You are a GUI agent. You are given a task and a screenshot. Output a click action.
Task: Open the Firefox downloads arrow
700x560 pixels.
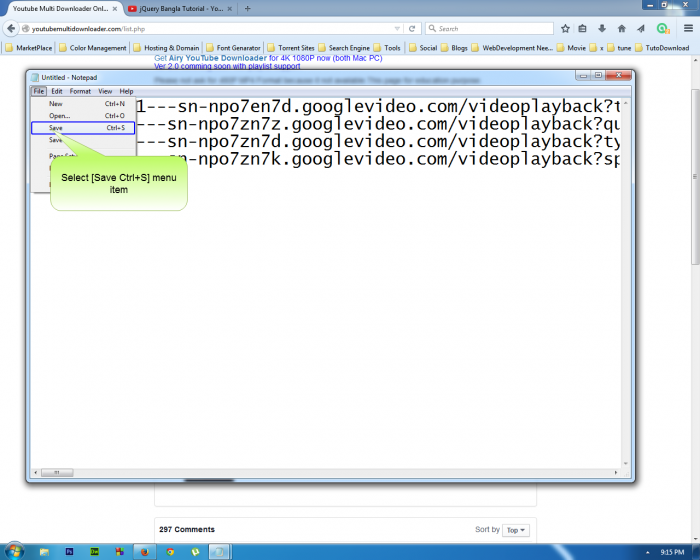click(x=602, y=29)
